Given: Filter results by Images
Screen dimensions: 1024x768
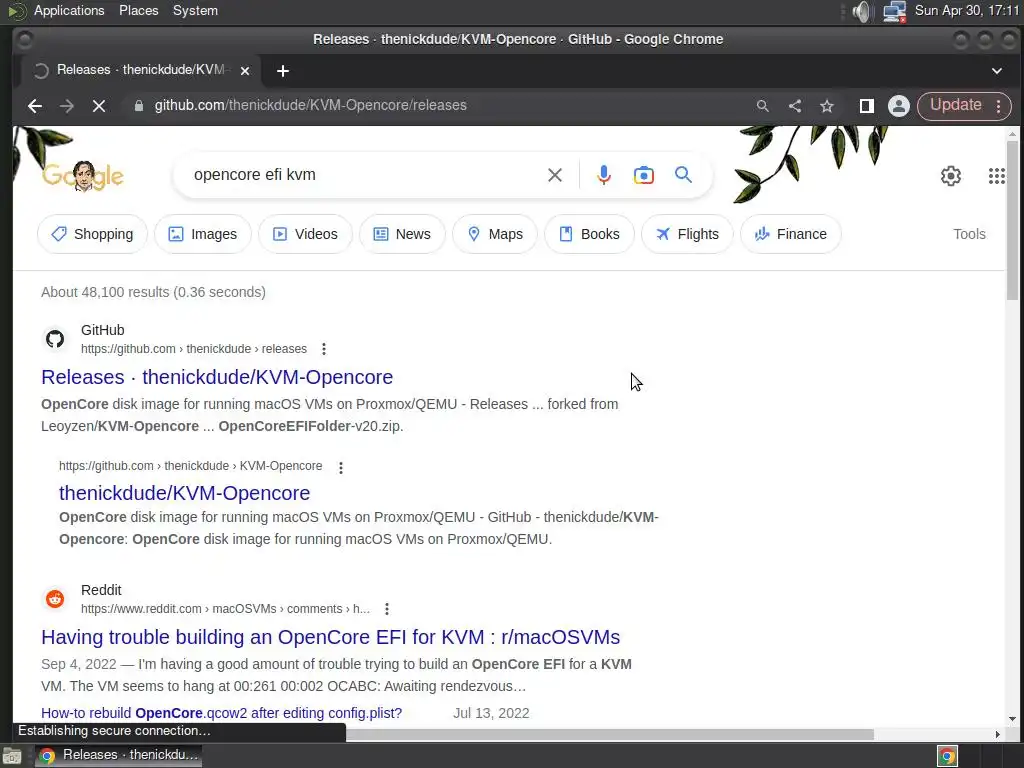Looking at the screenshot, I should (202, 234).
